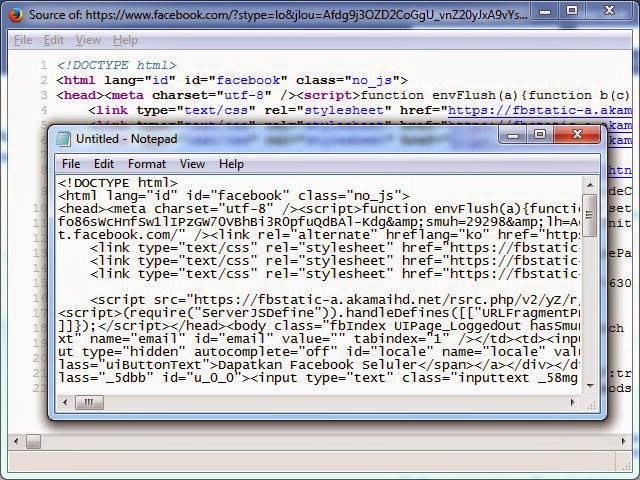Click the html lang="id" line in Notepad

point(233,196)
